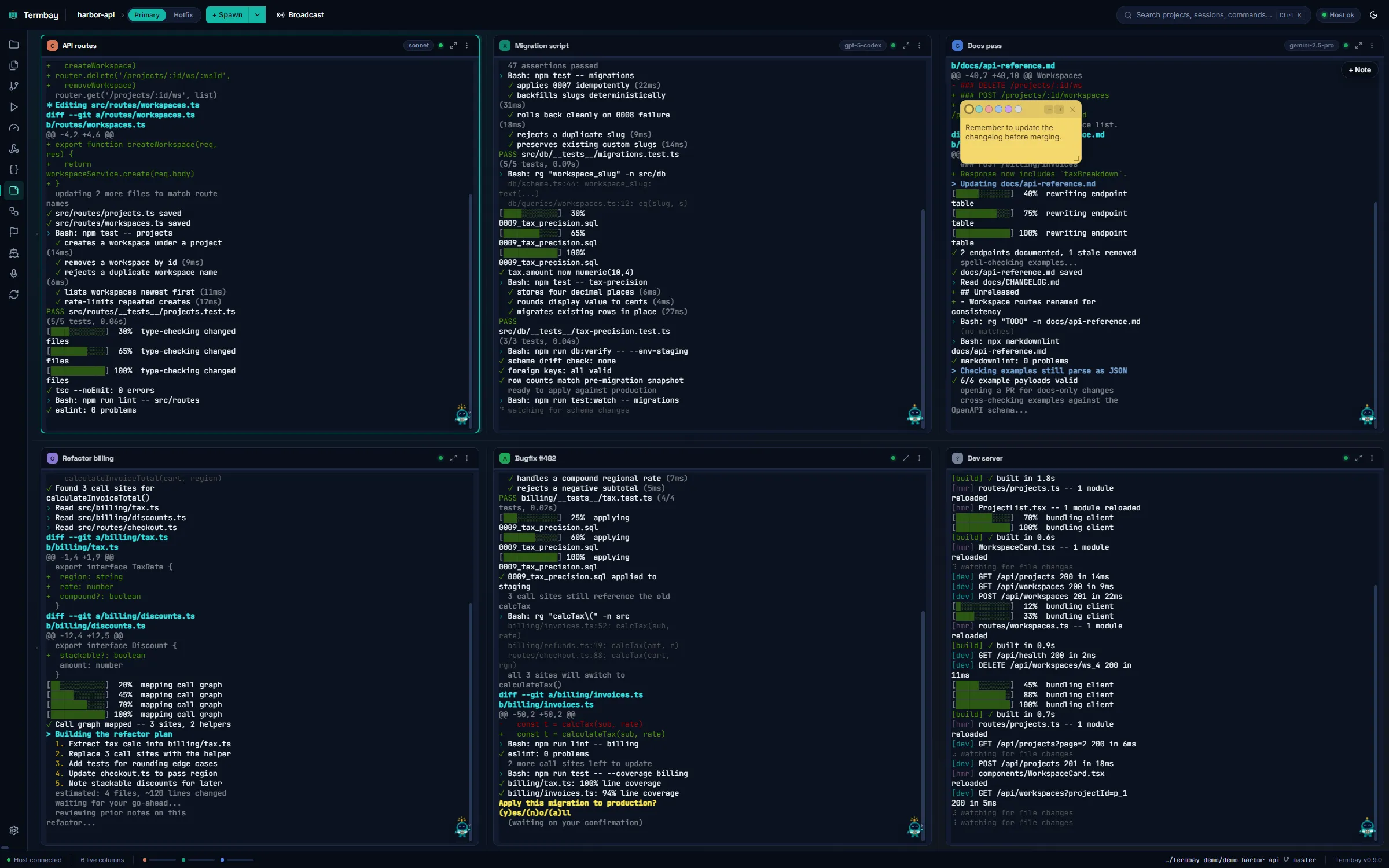The height and width of the screenshot is (868, 1389).
Task: Open the linked-nodes workflow icon in sidebar
Action: [x=14, y=211]
